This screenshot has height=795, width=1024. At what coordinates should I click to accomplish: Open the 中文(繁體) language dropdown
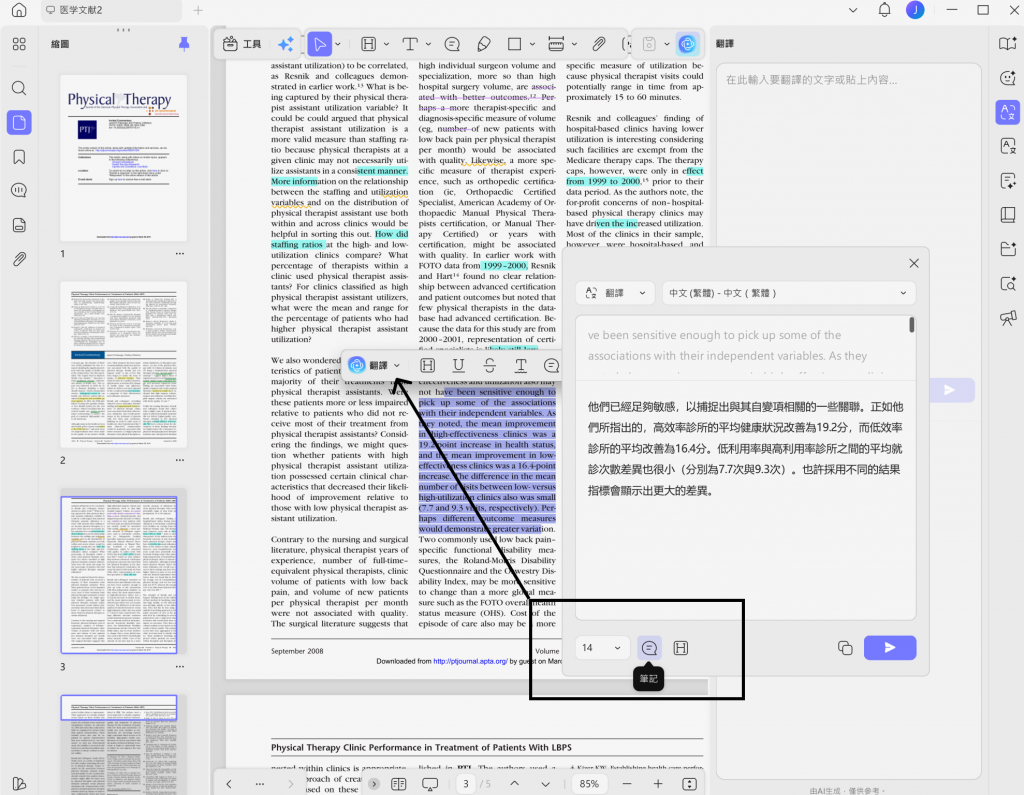pyautogui.click(x=789, y=293)
